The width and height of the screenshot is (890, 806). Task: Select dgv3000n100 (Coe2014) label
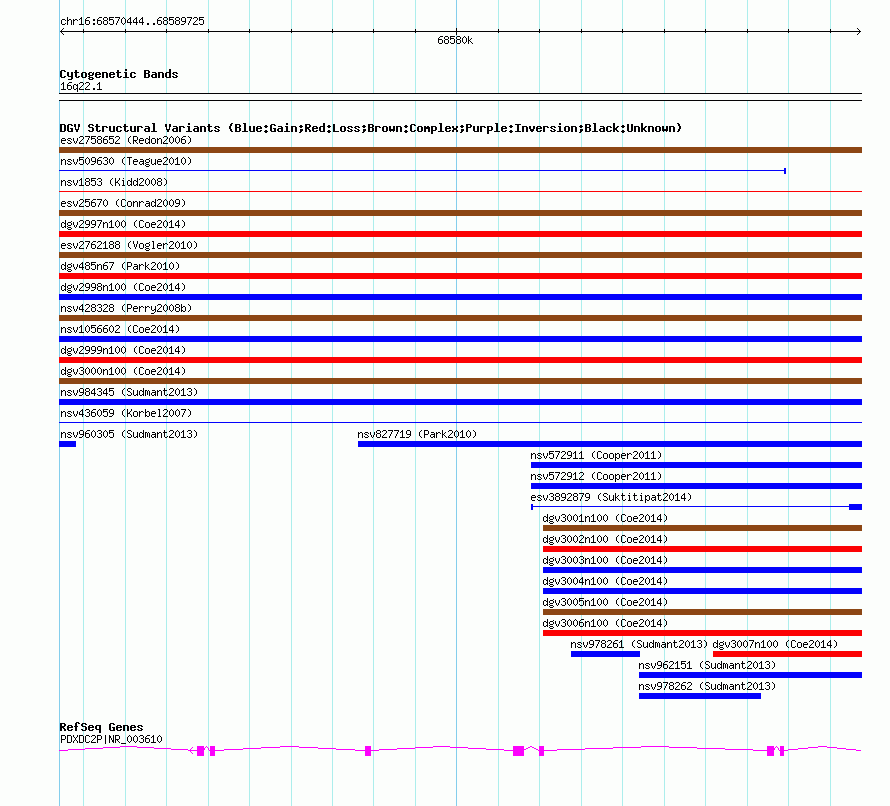click(x=123, y=371)
